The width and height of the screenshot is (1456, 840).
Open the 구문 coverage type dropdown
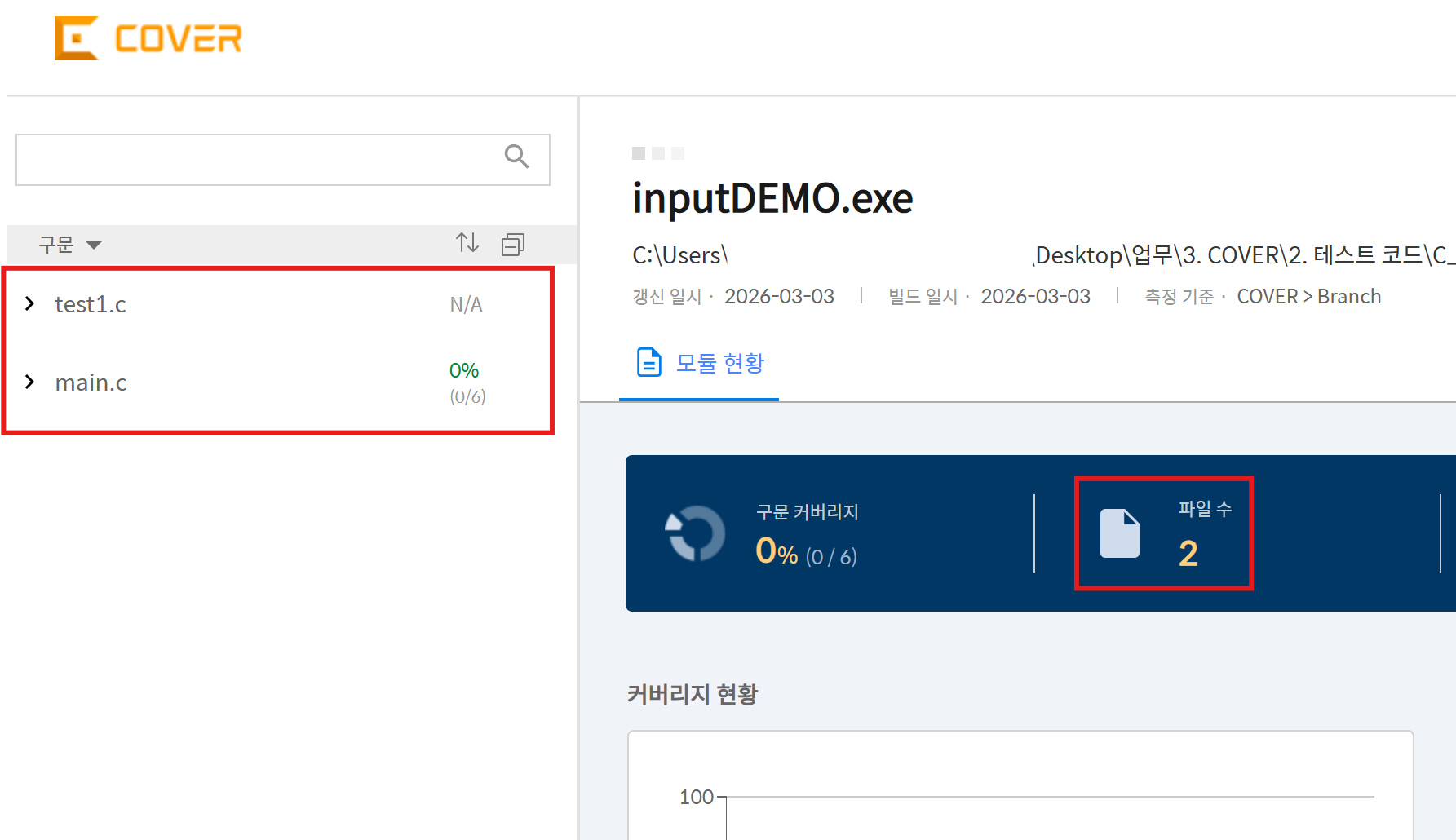pyautogui.click(x=70, y=245)
